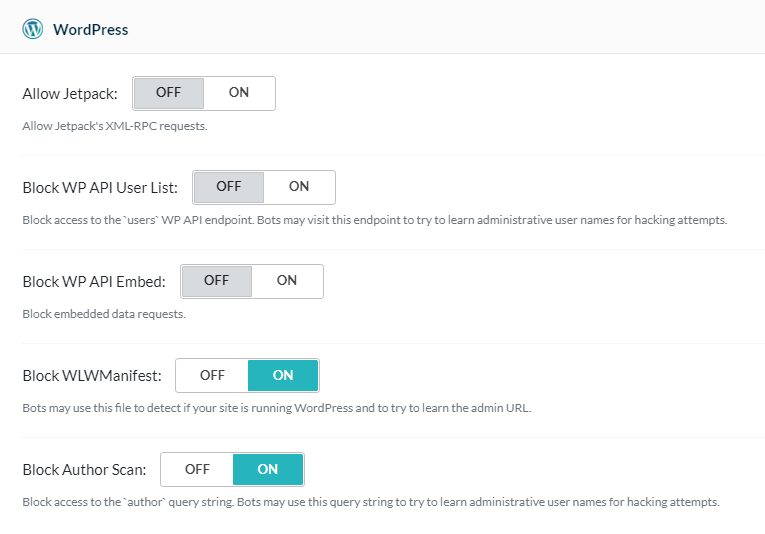This screenshot has height=534, width=765.
Task: Choose ON for Block WLWManifest
Action: point(283,375)
